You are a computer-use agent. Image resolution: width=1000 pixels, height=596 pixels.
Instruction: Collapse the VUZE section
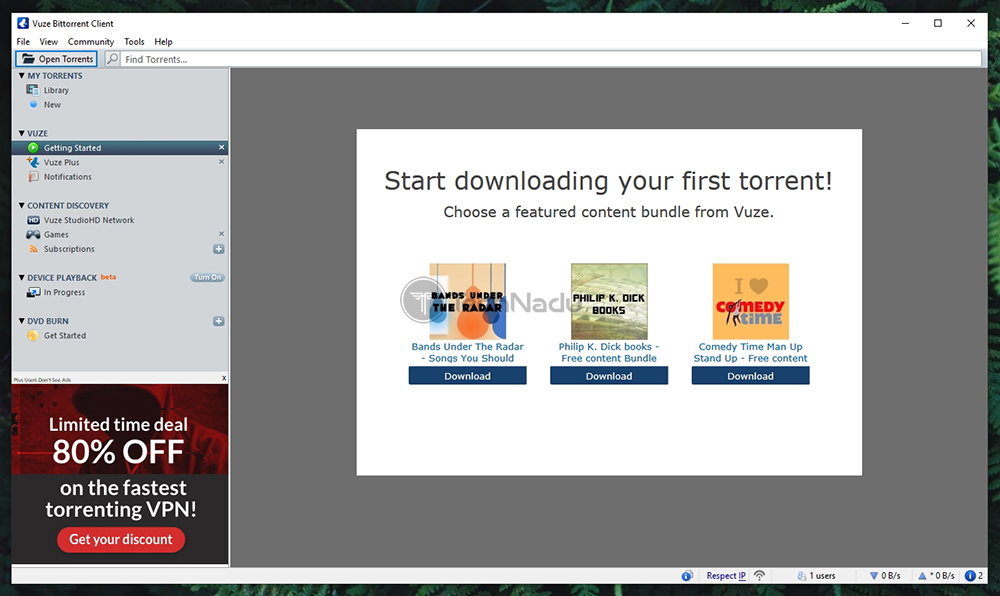coord(22,133)
